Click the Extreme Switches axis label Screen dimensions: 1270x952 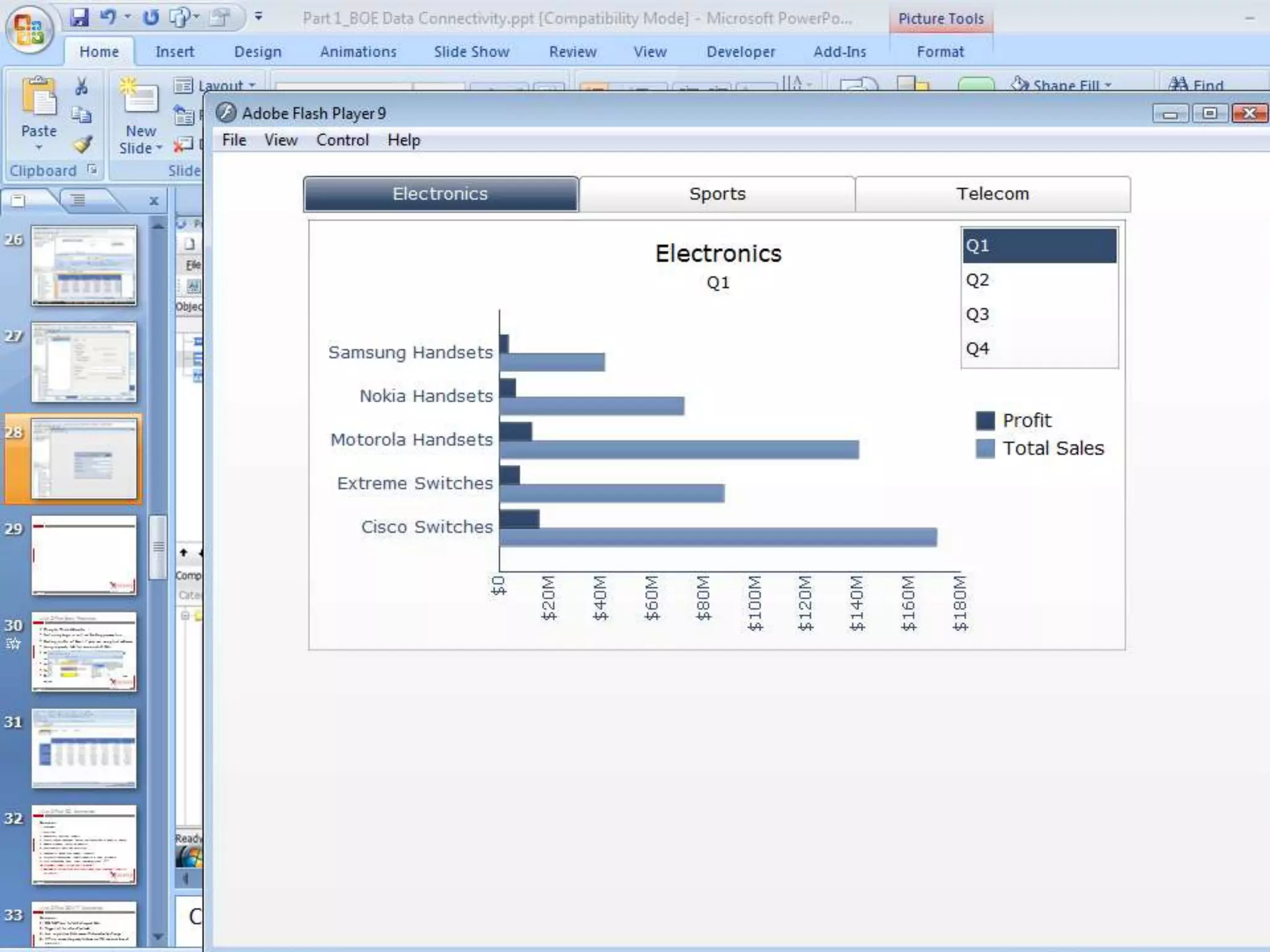pos(415,483)
